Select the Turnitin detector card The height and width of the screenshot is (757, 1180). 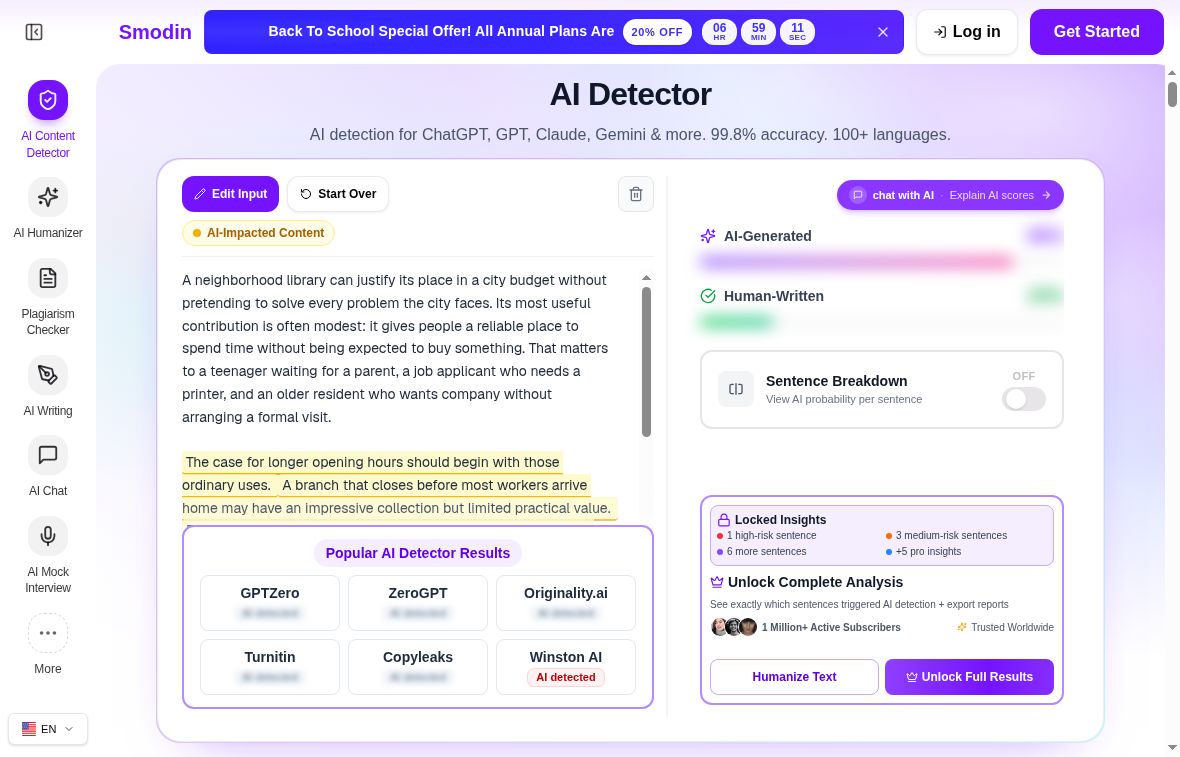coord(269,667)
